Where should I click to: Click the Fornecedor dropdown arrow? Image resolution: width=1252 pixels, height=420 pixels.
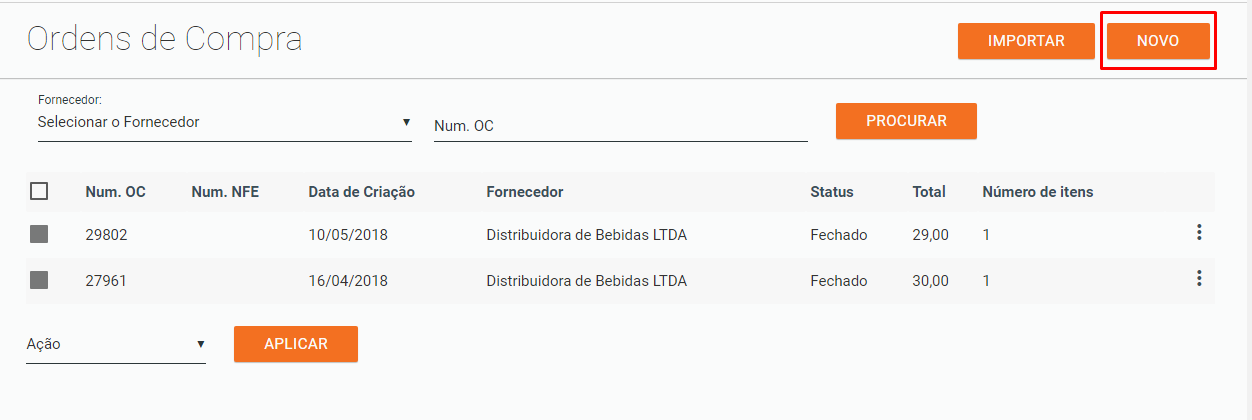coord(406,122)
